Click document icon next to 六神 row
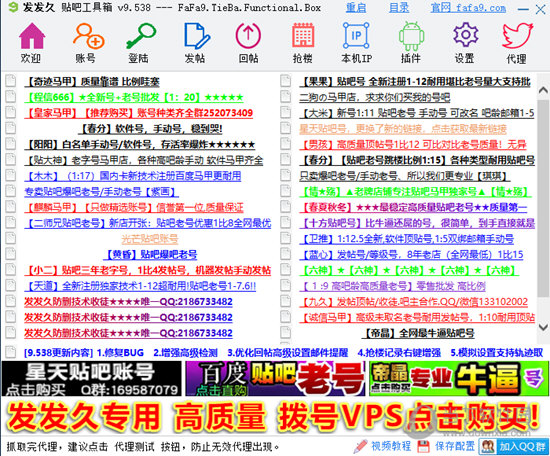550x456 pixels. [286, 269]
